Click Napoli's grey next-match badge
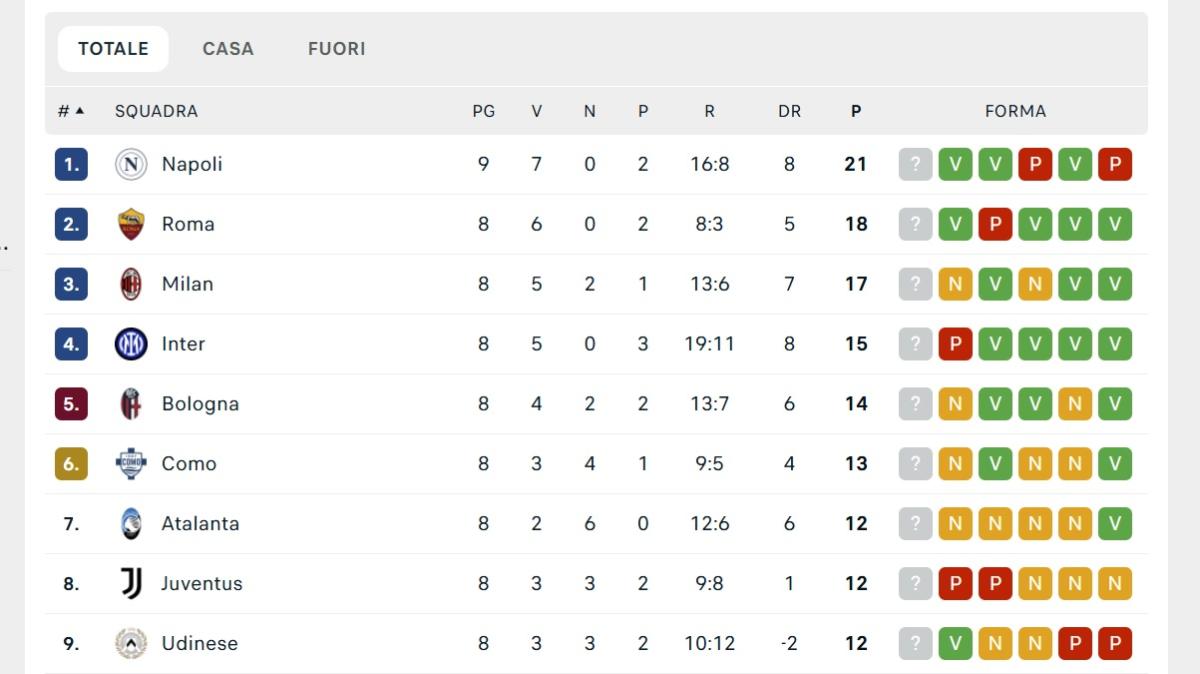Screen dimensions: 1200x674 [915, 163]
